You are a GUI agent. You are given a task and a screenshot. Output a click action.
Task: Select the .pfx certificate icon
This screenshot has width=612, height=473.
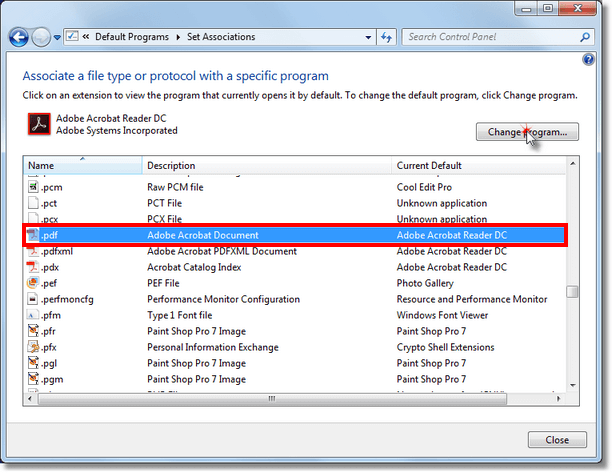[33, 347]
